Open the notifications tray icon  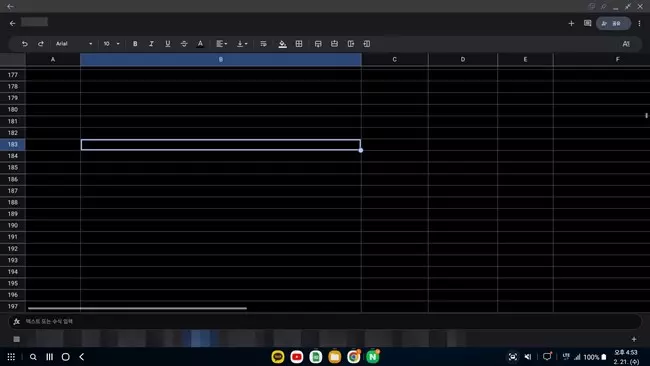[547, 356]
